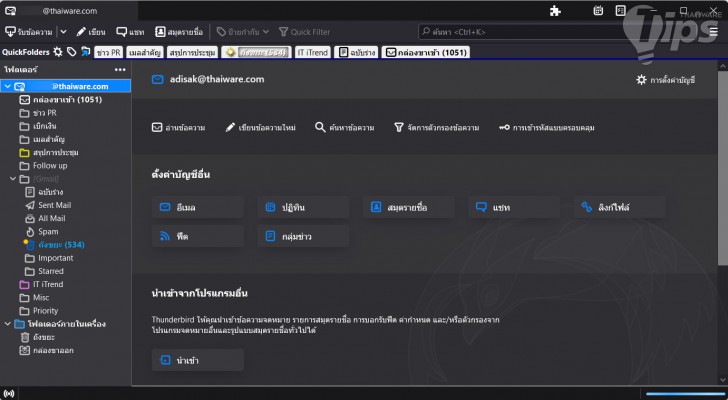Screen dimensions: 728x400
Task: Click the vertical scrollbar of account page
Action: click(x=723, y=169)
